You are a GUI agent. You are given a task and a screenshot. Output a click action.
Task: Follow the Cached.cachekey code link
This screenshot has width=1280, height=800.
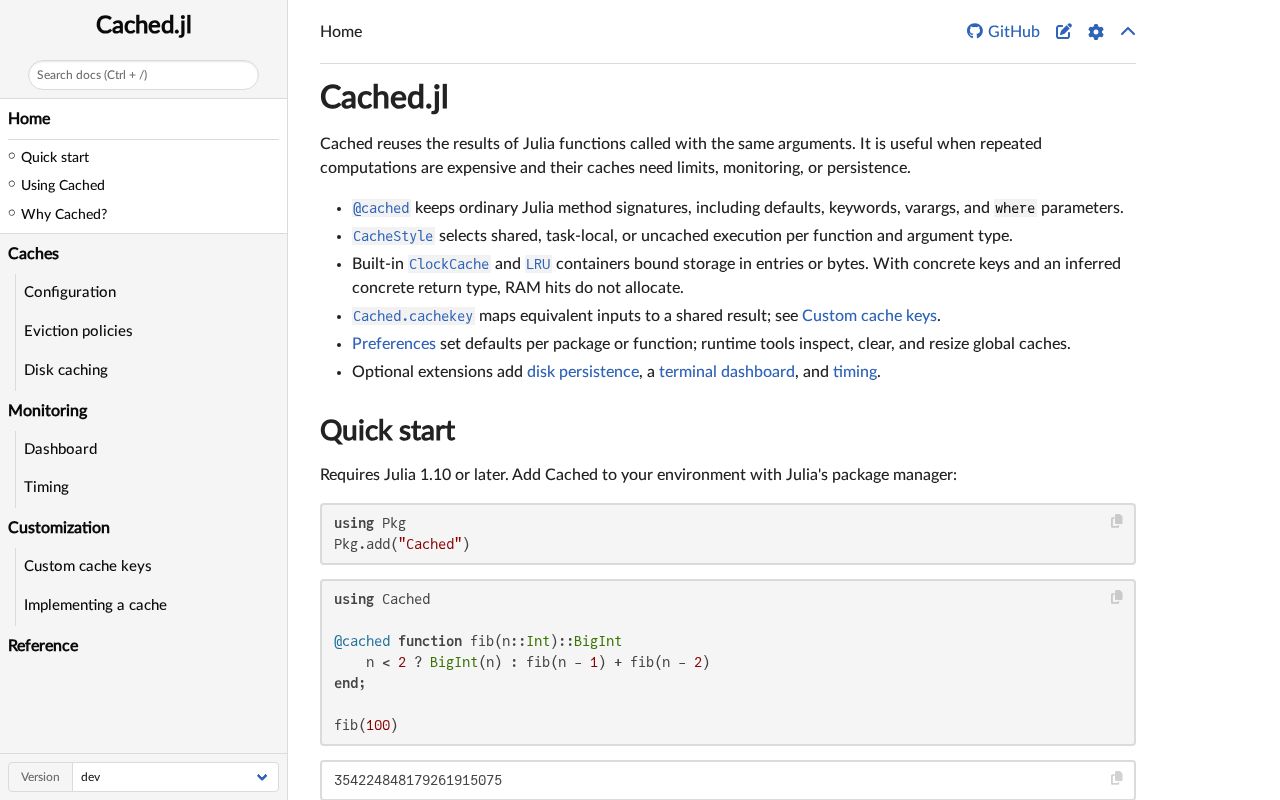tap(413, 316)
